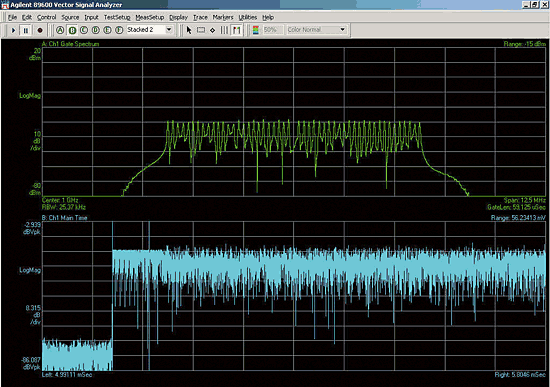550x387 pixels.
Task: Minimize the Vector Signal Analyzer window
Action: (526, 5)
